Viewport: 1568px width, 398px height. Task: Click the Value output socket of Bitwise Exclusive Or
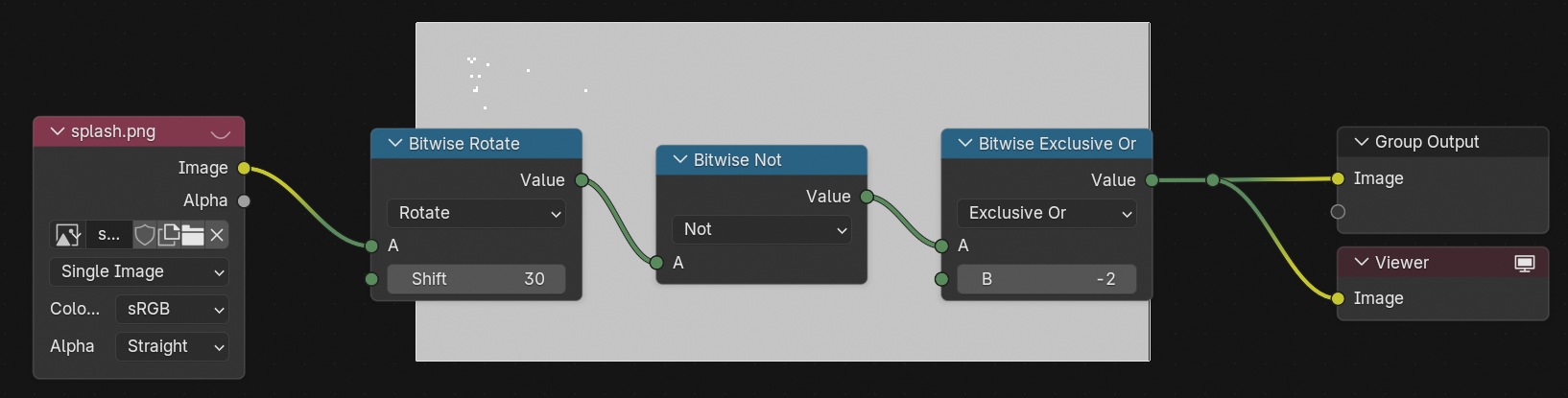point(1152,180)
